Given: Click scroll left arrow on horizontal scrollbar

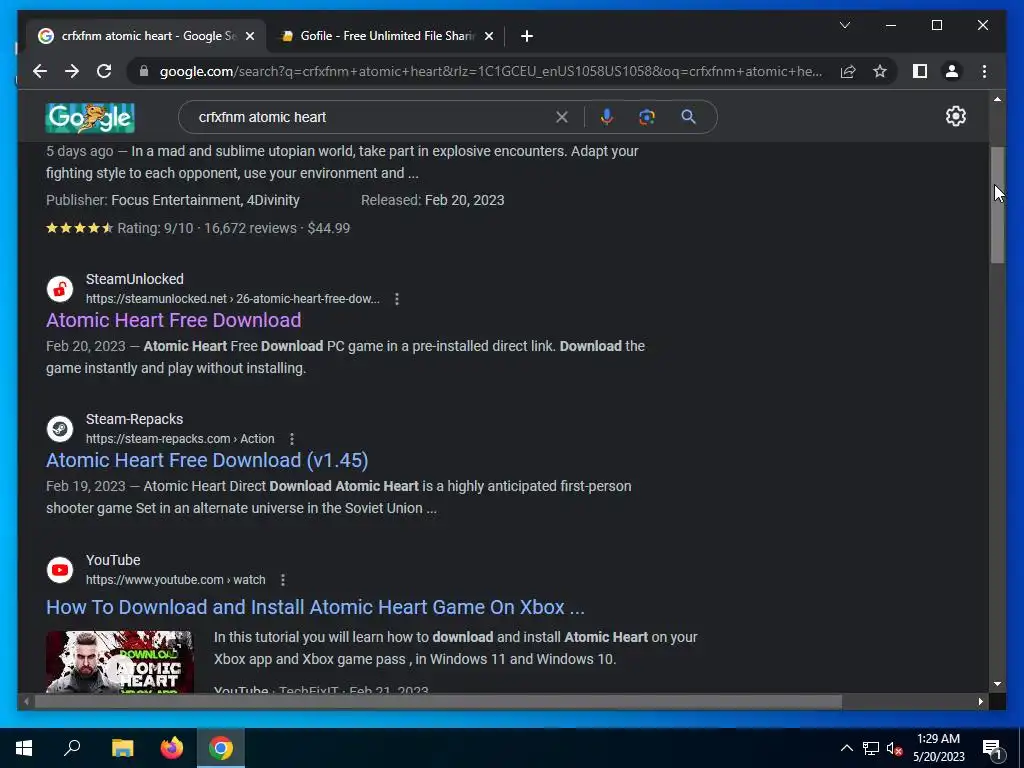Looking at the screenshot, I should pyautogui.click(x=26, y=702).
